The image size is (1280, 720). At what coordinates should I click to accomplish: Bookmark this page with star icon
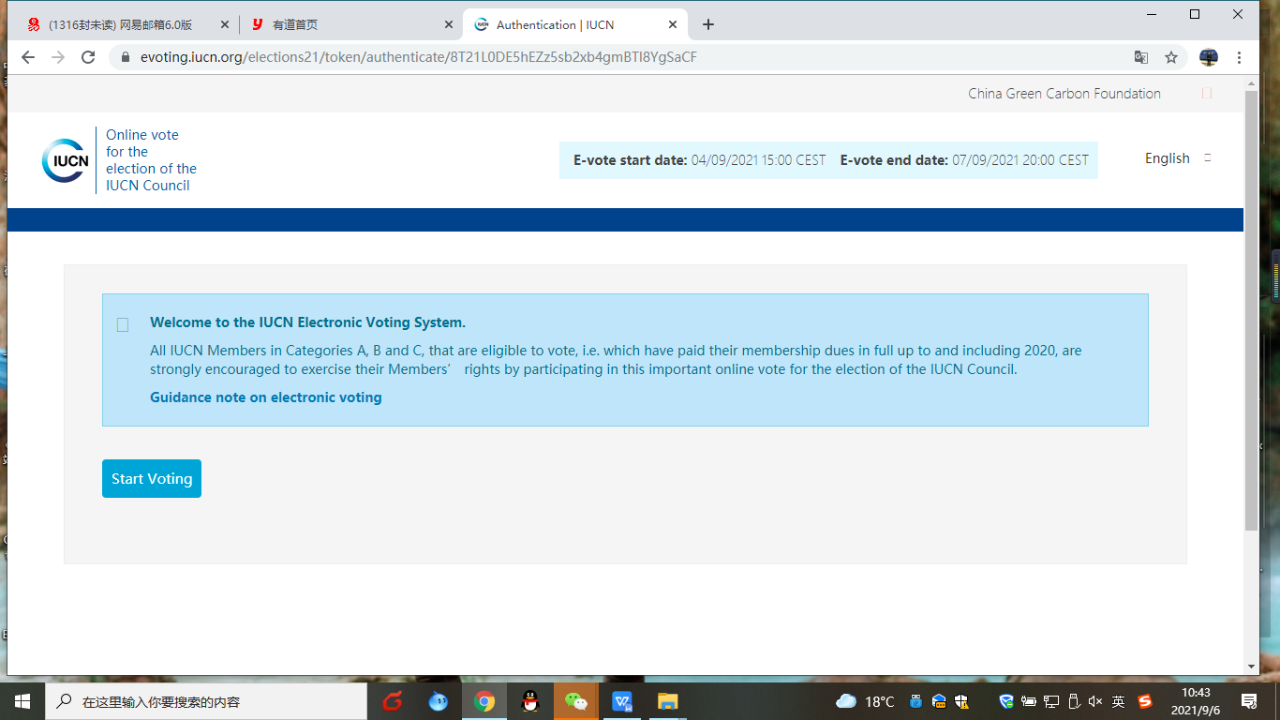[x=1171, y=57]
